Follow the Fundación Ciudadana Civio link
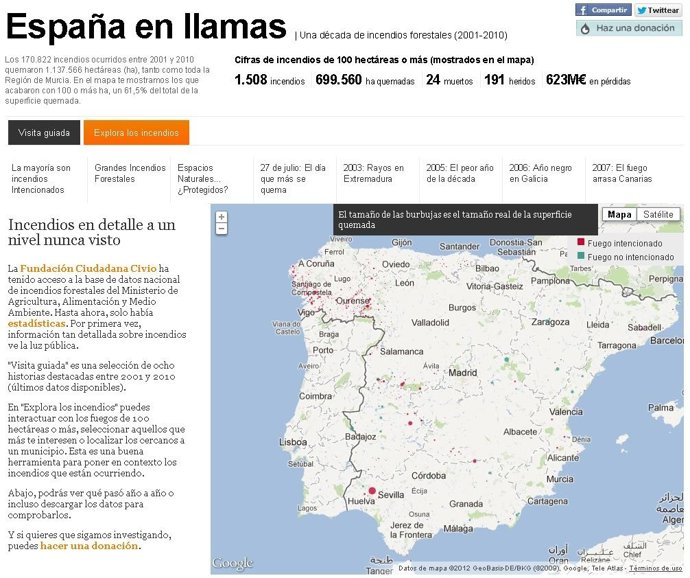This screenshot has height=578, width=690. [88, 269]
